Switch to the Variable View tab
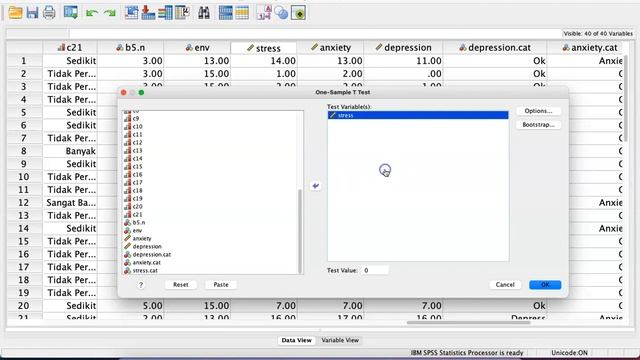This screenshot has height=360, width=640. [340, 340]
